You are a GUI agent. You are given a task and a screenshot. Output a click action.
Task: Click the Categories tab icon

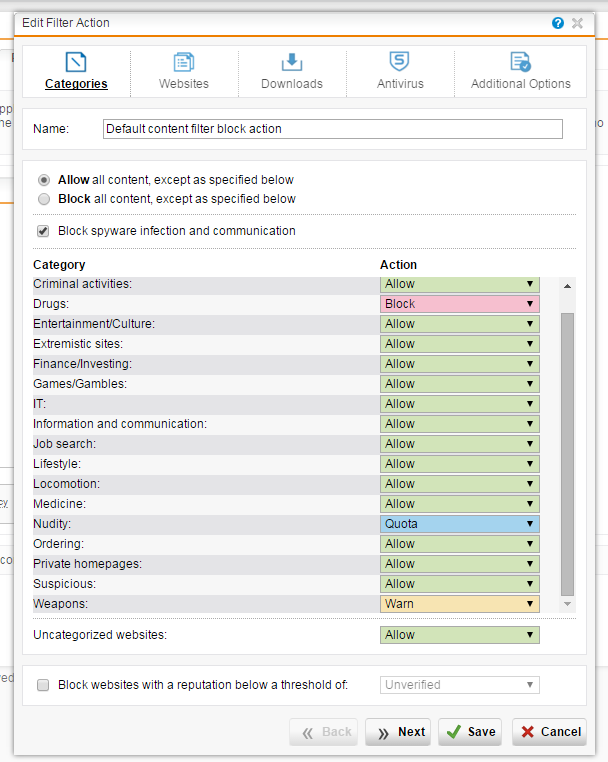(76, 62)
